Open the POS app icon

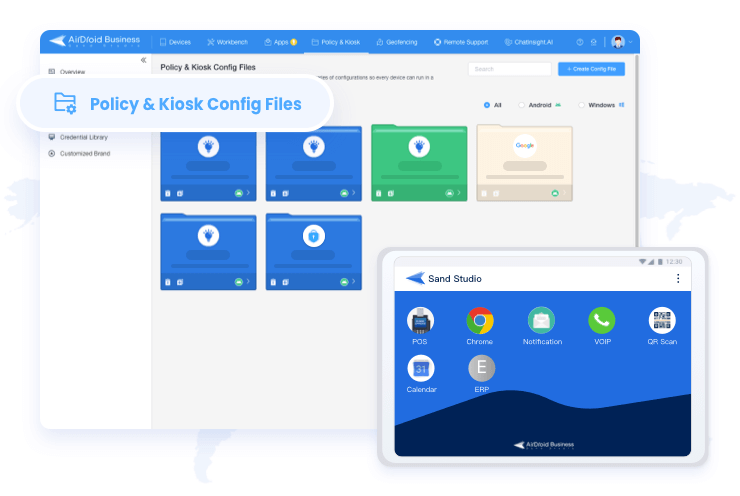click(420, 321)
